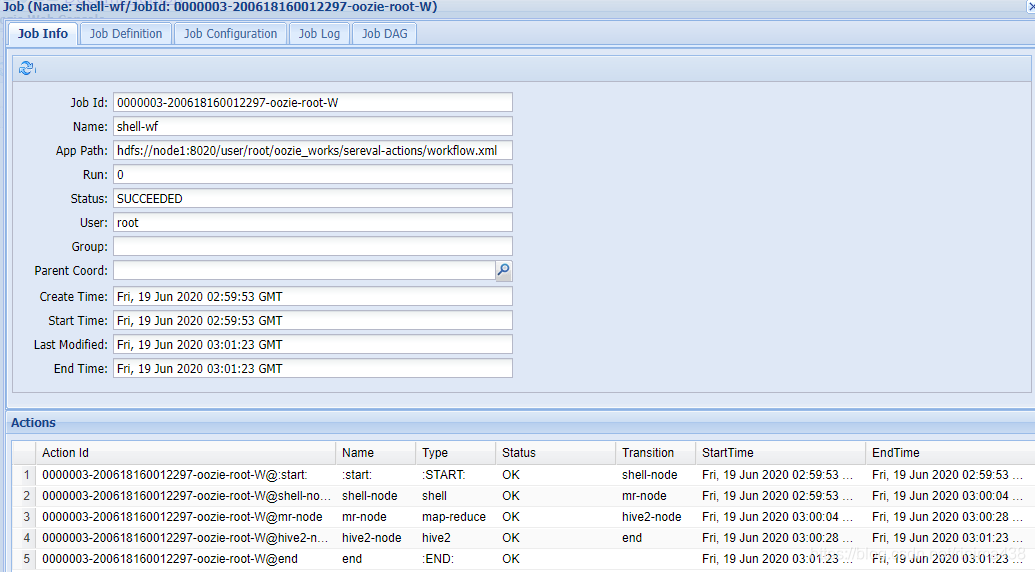
Task: Close the job window
Action: [1030, 6]
